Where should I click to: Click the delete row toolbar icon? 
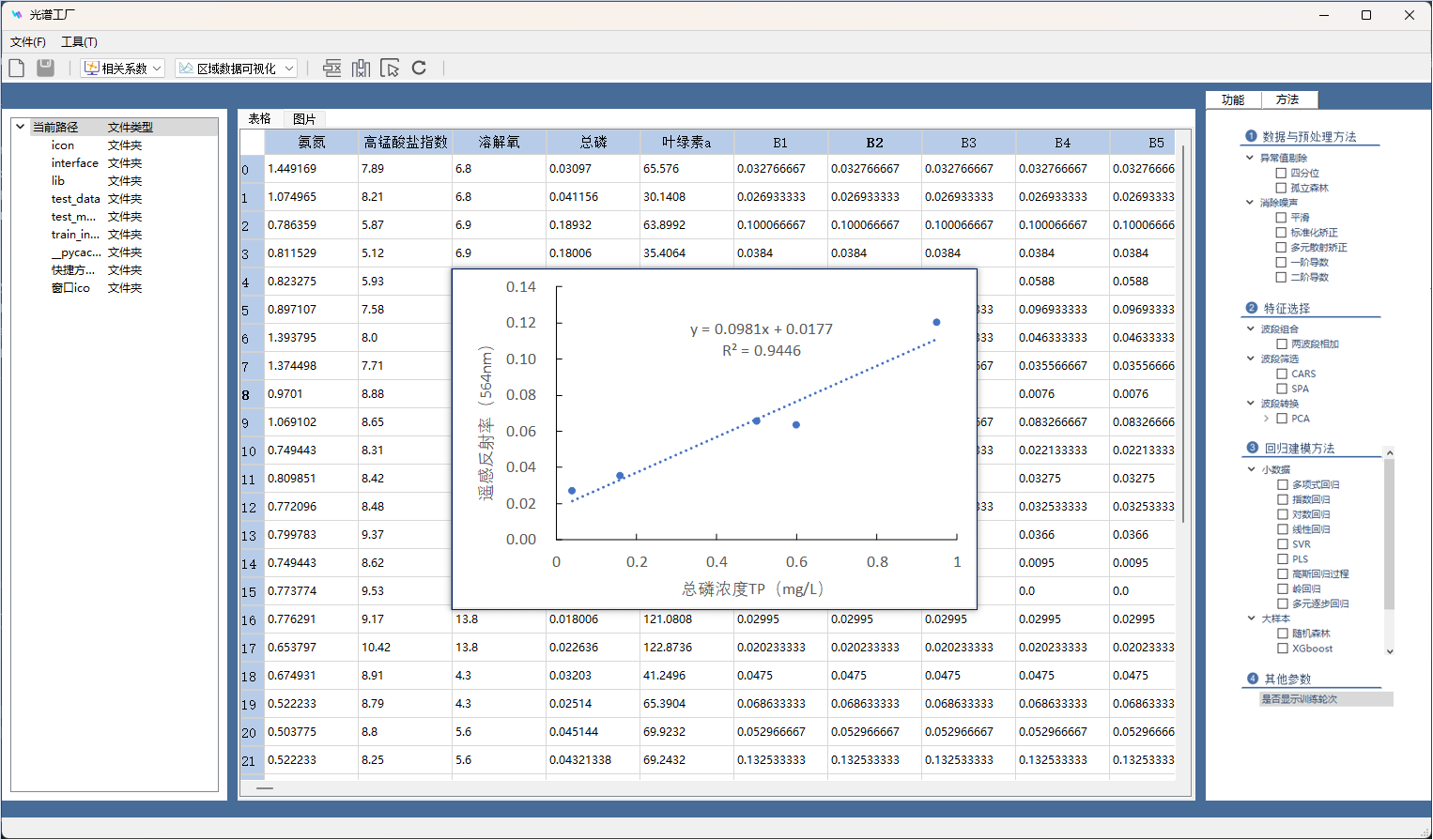pyautogui.click(x=331, y=68)
